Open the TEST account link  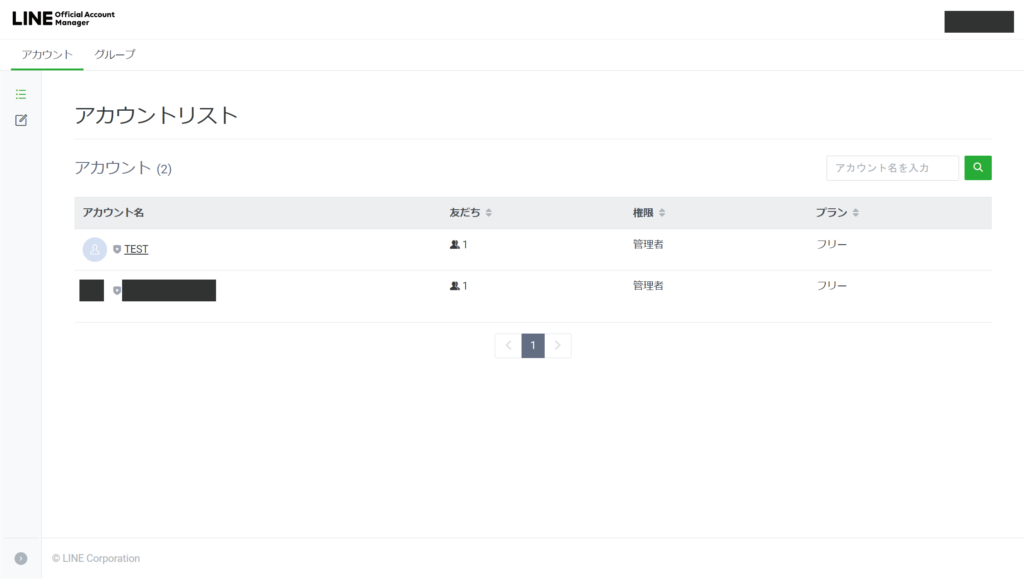click(x=136, y=249)
